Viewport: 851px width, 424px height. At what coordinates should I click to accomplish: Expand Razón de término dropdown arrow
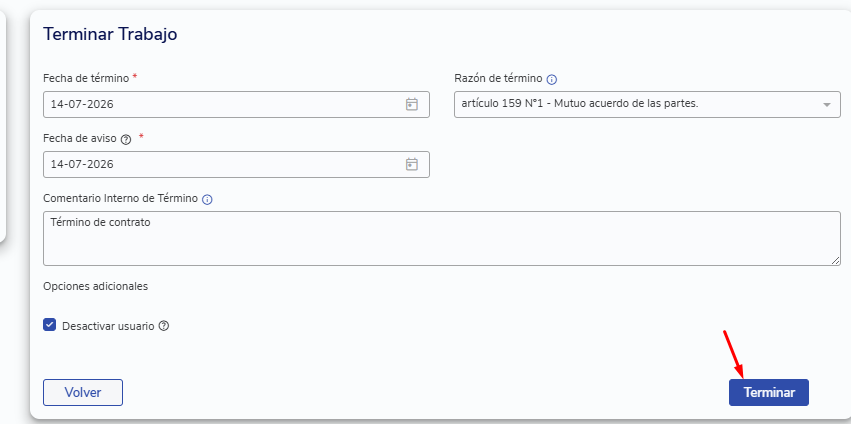tap(827, 105)
